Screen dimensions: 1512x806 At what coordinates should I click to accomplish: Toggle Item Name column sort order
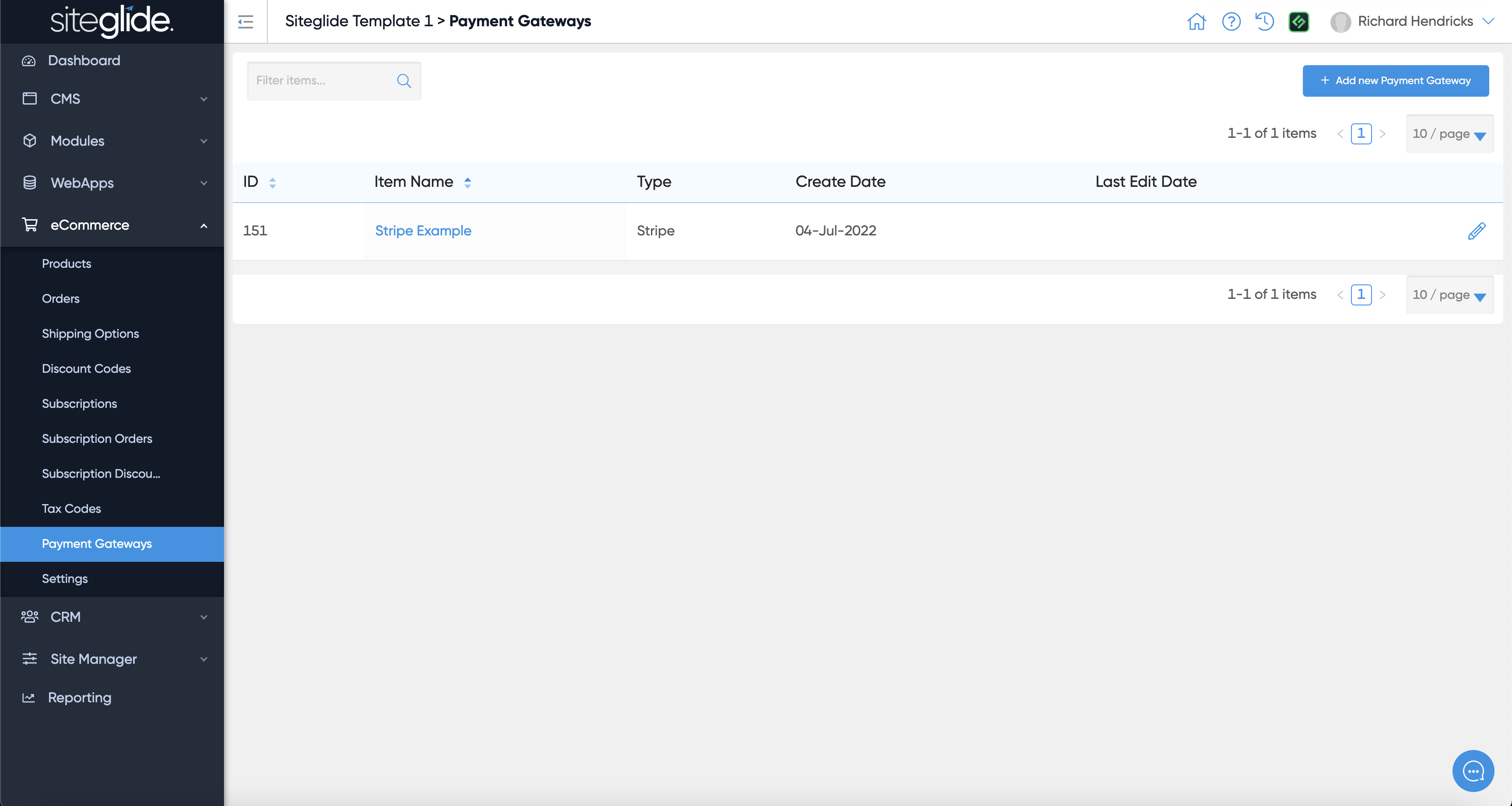coord(467,182)
